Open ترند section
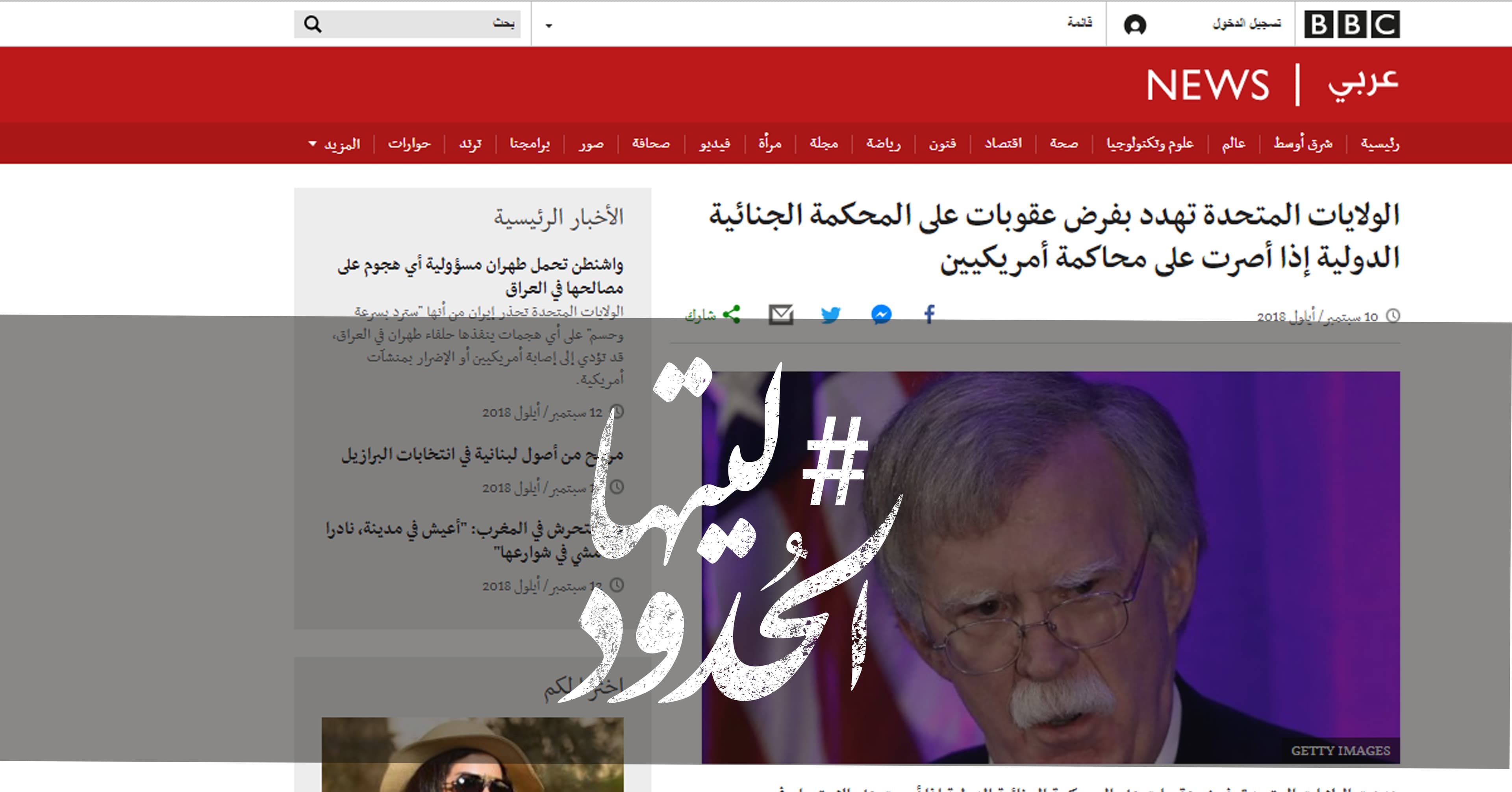Screen dimensions: 1512x792 click(470, 144)
